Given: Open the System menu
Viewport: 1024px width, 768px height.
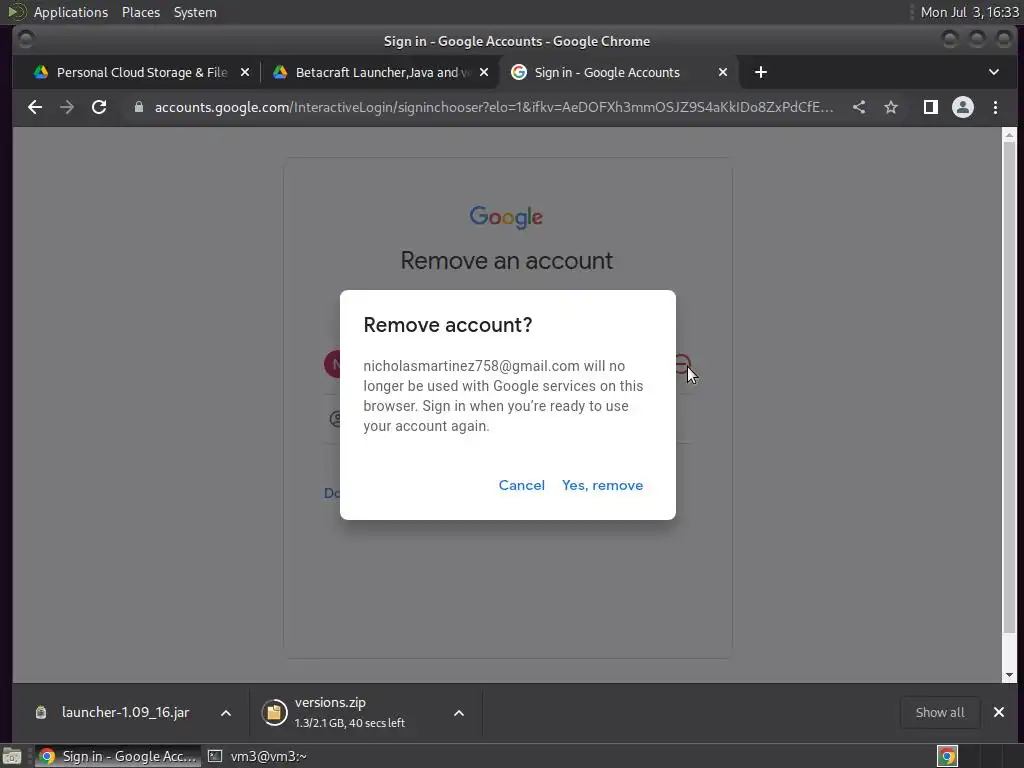Looking at the screenshot, I should (195, 12).
